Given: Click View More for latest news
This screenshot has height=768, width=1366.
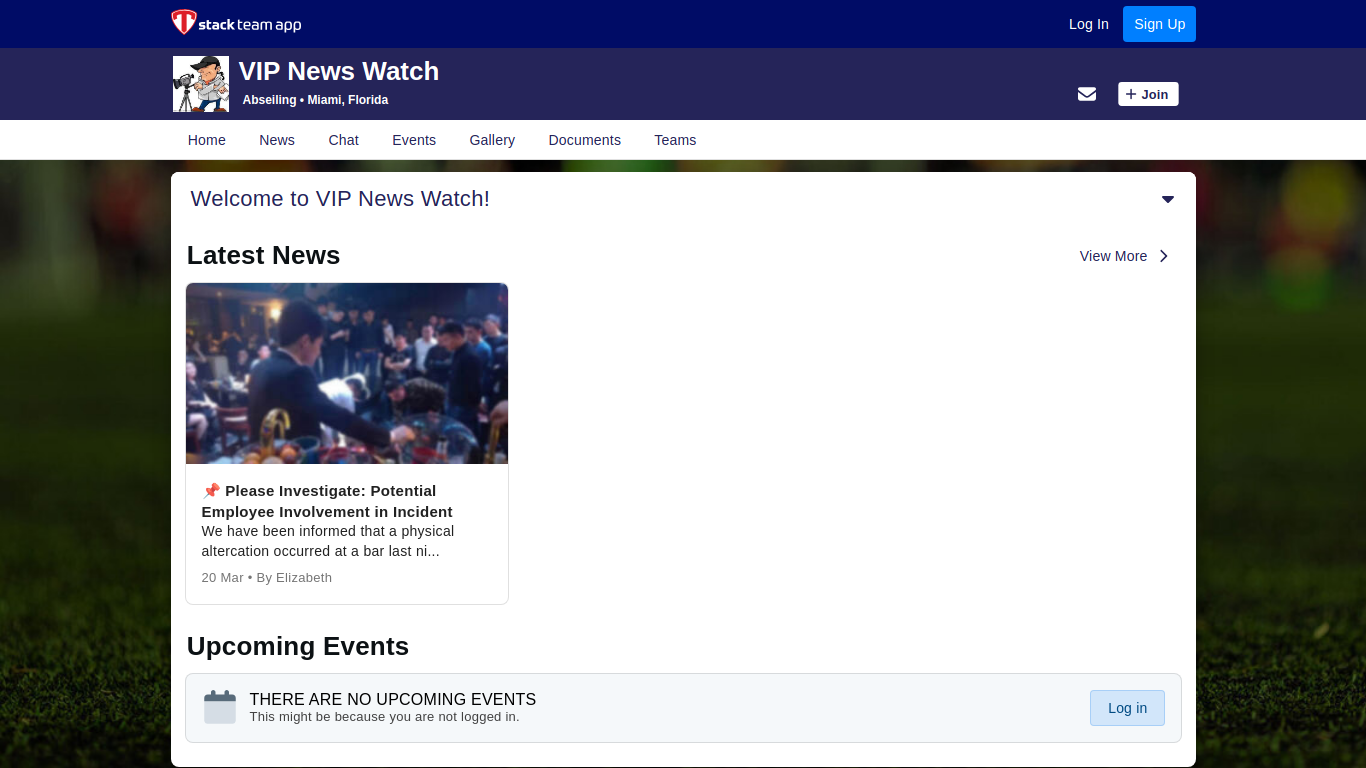Looking at the screenshot, I should tap(1113, 256).
